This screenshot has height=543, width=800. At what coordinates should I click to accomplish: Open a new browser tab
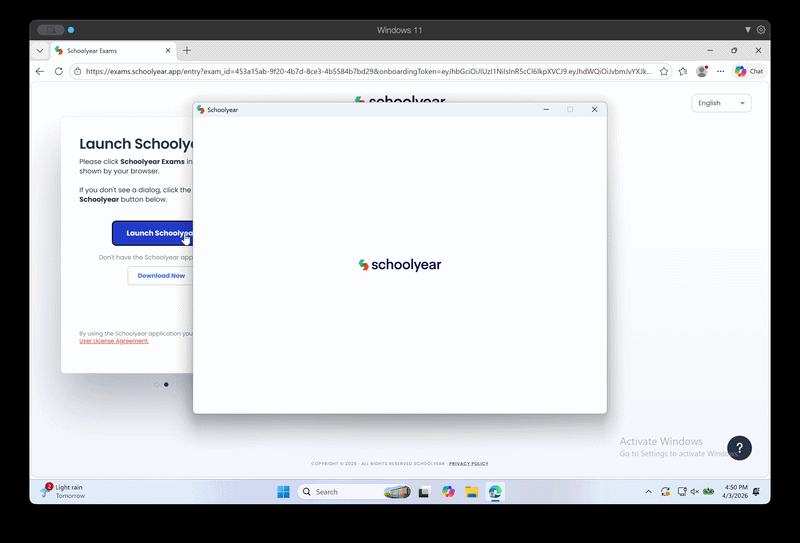click(187, 51)
